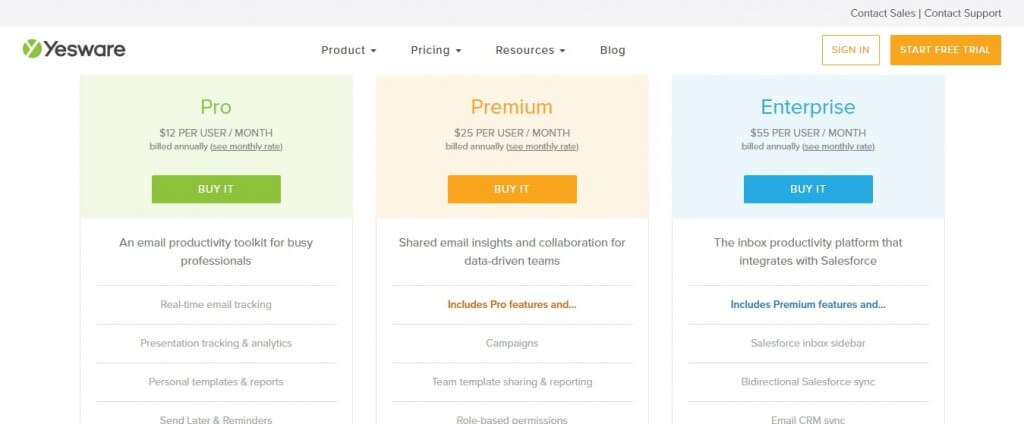
Task: Click 'Presentation tracking & analytics' feature
Action: (216, 343)
